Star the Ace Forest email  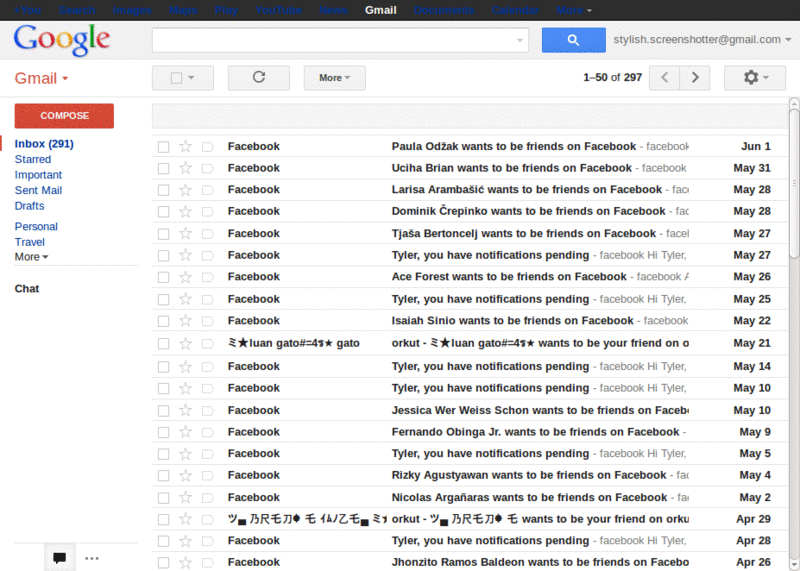(186, 277)
